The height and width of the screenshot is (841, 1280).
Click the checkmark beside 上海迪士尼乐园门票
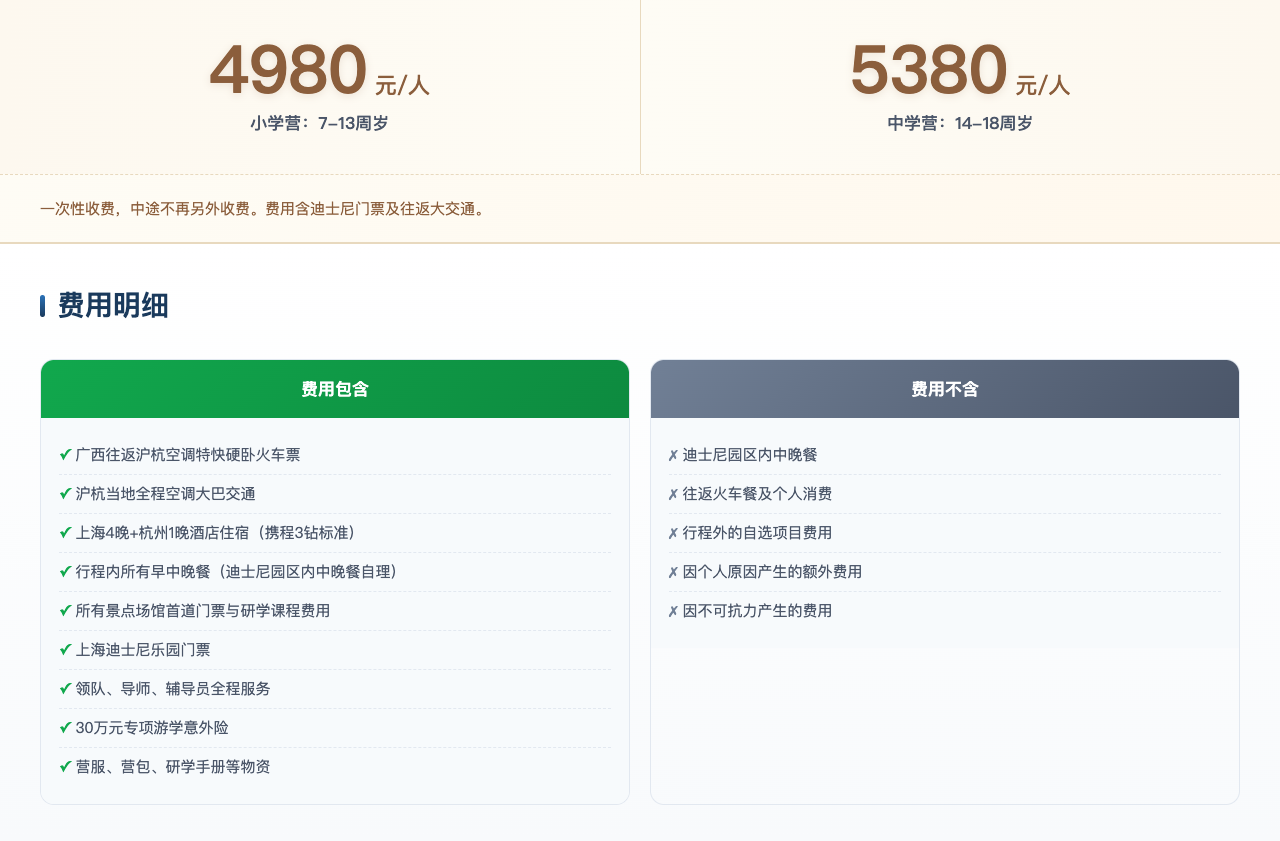click(x=64, y=649)
